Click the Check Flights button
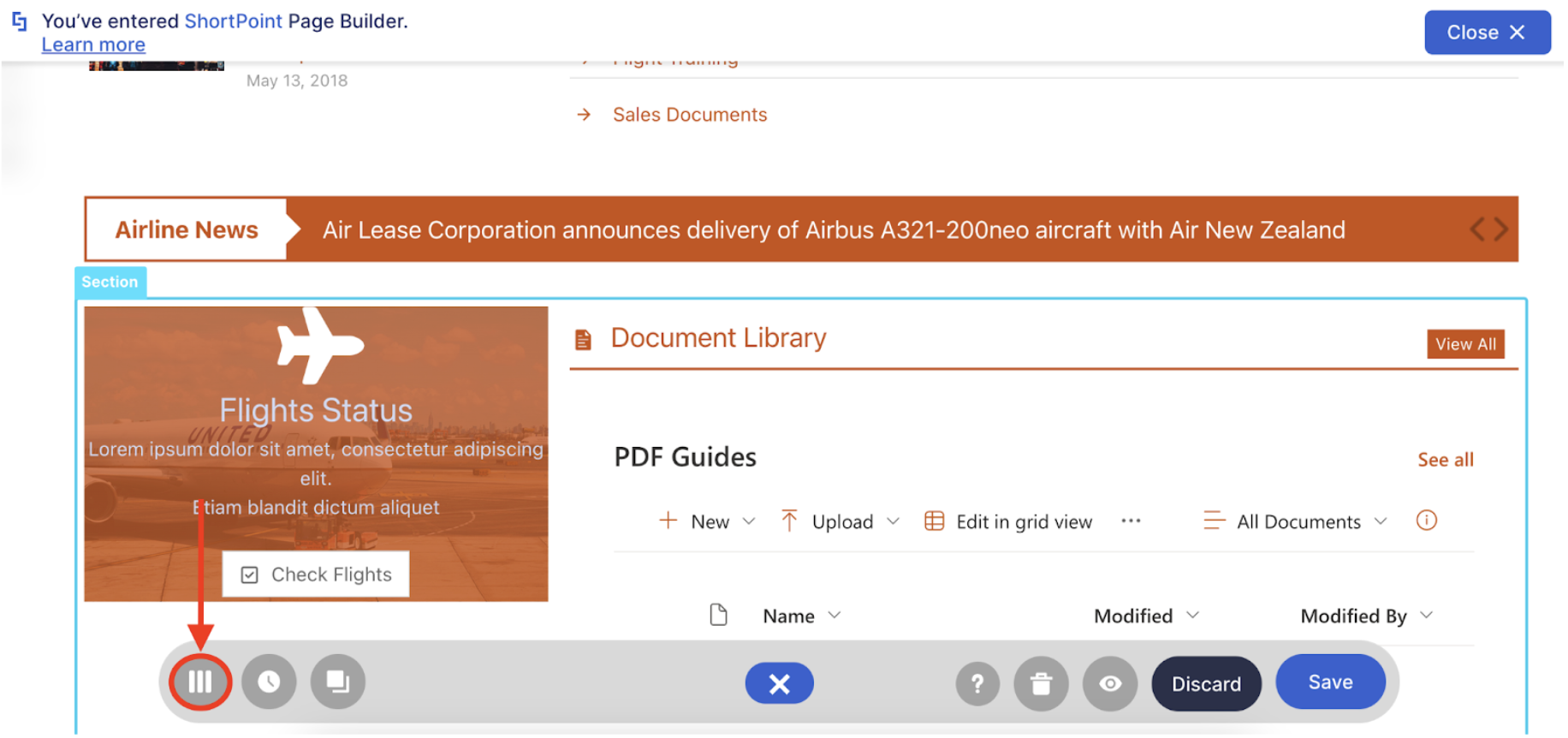 [316, 574]
